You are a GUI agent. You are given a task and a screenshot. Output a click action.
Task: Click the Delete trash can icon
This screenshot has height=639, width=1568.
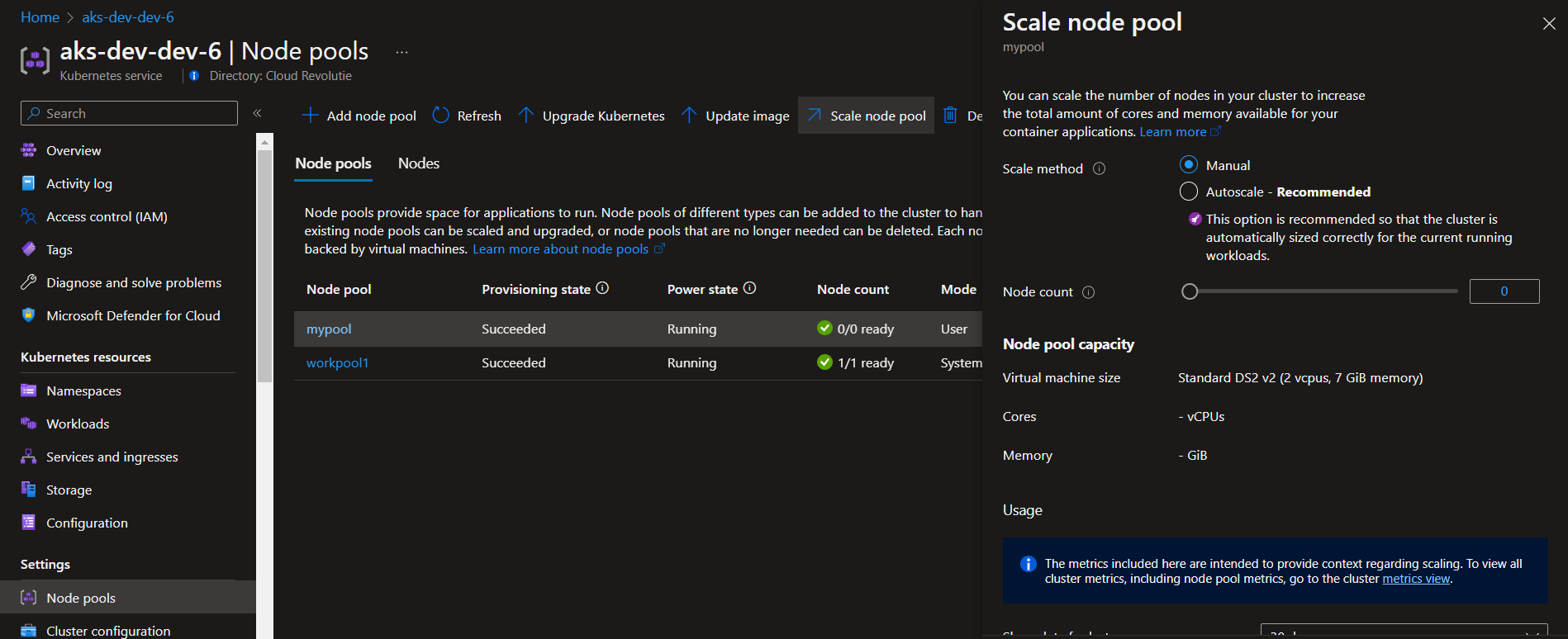point(950,116)
